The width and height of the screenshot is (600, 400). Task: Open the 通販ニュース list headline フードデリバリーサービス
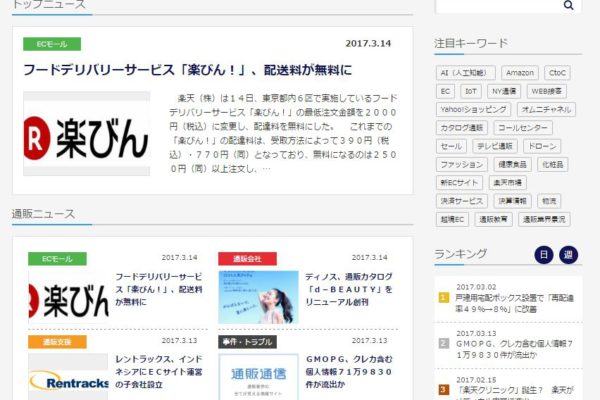[159, 289]
